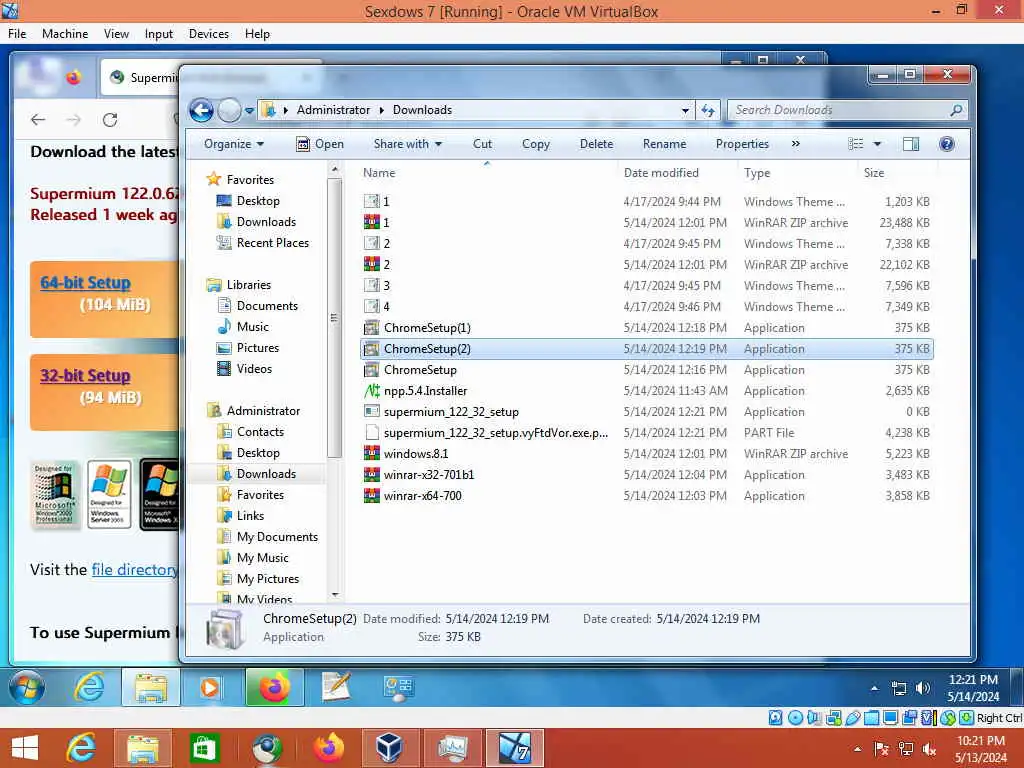Click the 64-bit Setup link in Firefox

[85, 283]
